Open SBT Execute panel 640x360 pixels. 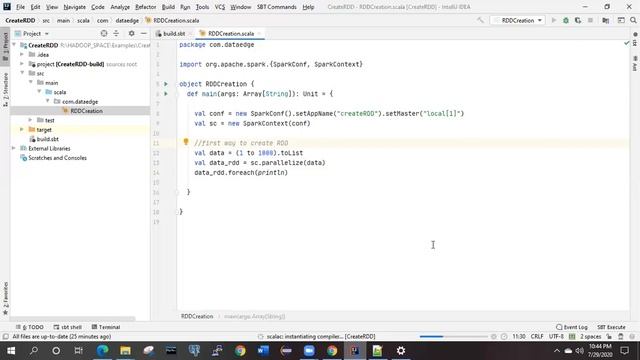pos(611,327)
